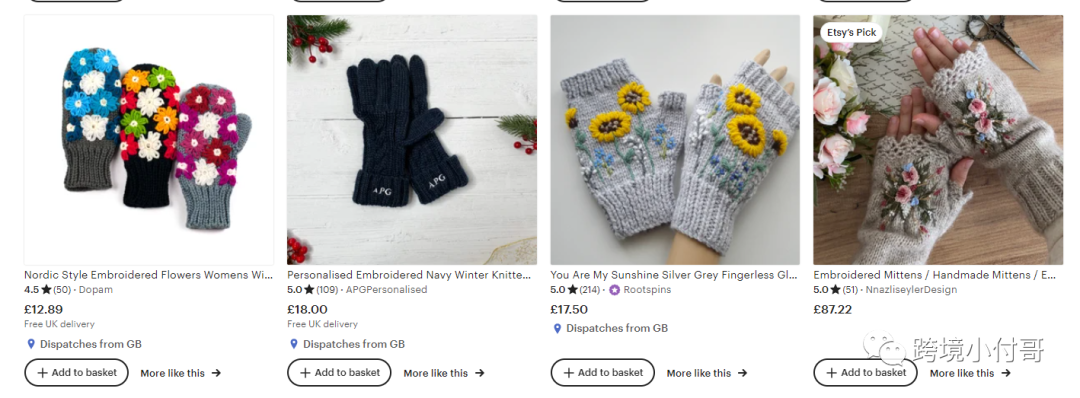The image size is (1080, 398).
Task: Add Nordic Style flower mittens to basket
Action: pyautogui.click(x=76, y=373)
